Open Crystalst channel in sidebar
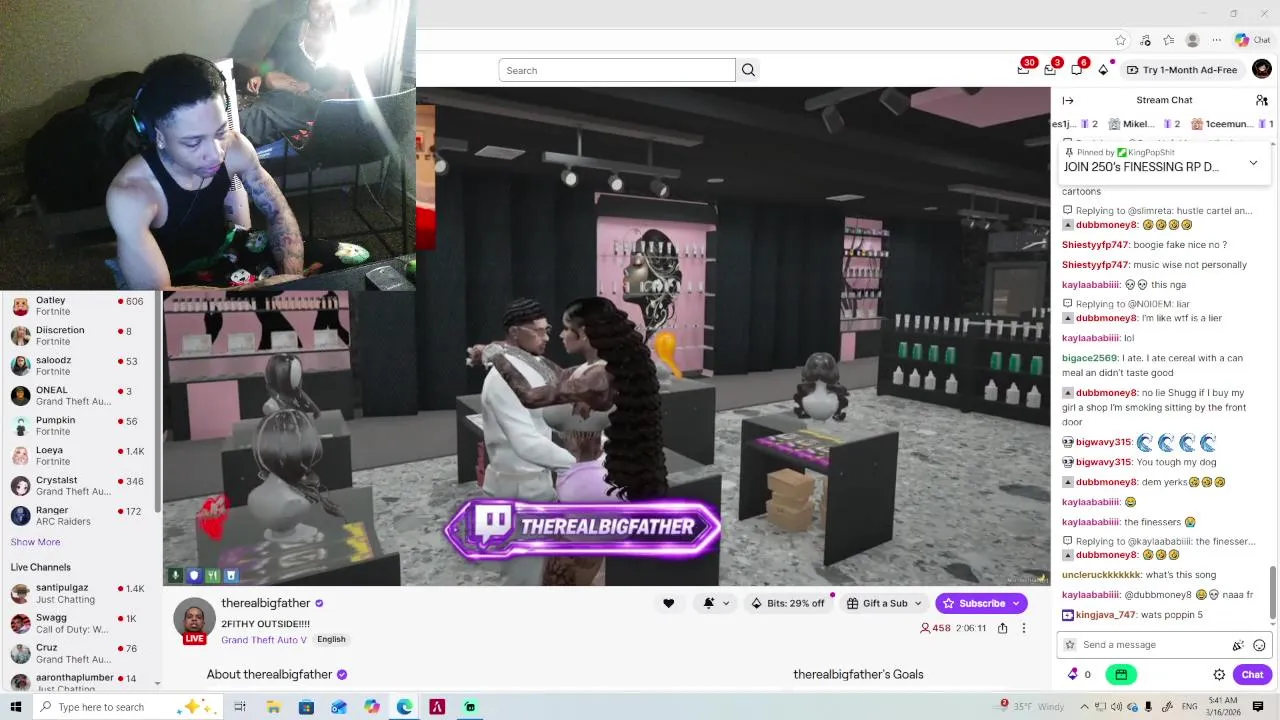This screenshot has height=720, width=1280. pyautogui.click(x=79, y=486)
